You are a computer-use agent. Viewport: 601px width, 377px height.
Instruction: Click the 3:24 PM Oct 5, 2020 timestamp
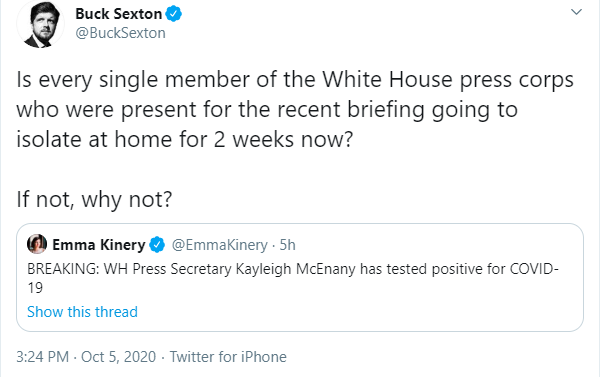[x=86, y=357]
